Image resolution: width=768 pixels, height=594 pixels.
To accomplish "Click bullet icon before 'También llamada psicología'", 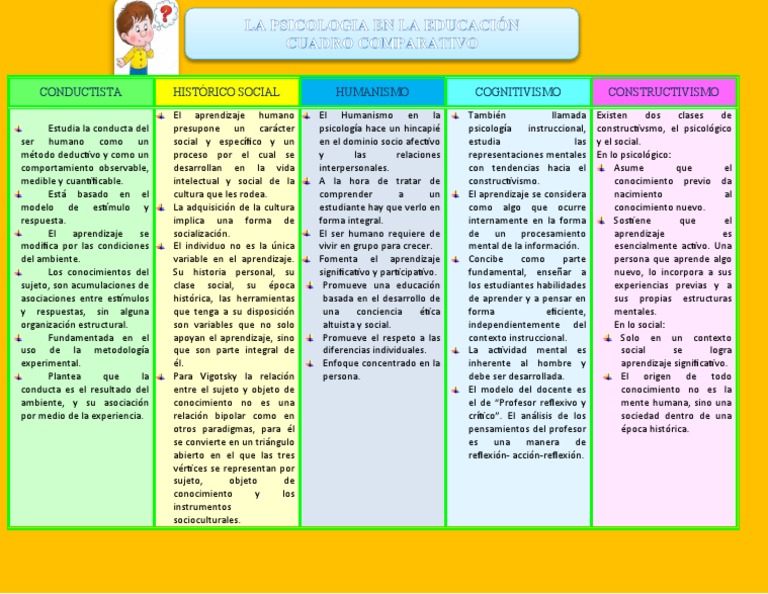I will coord(456,116).
